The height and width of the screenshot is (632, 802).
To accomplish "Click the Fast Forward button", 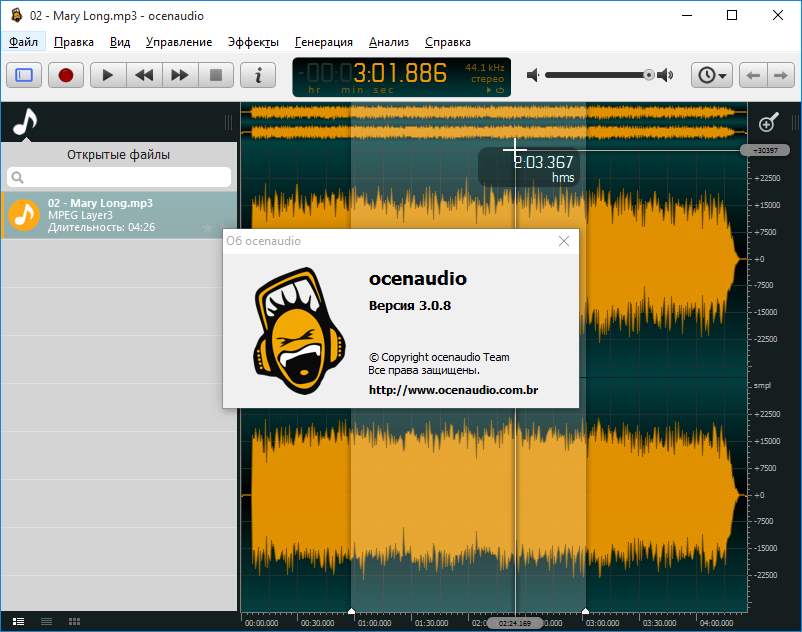I will [x=180, y=75].
